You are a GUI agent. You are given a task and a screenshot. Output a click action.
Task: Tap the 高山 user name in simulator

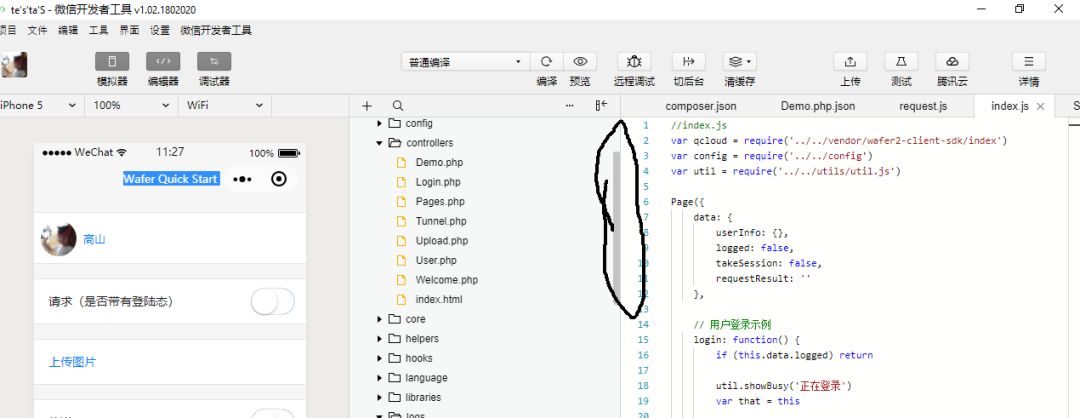94,240
